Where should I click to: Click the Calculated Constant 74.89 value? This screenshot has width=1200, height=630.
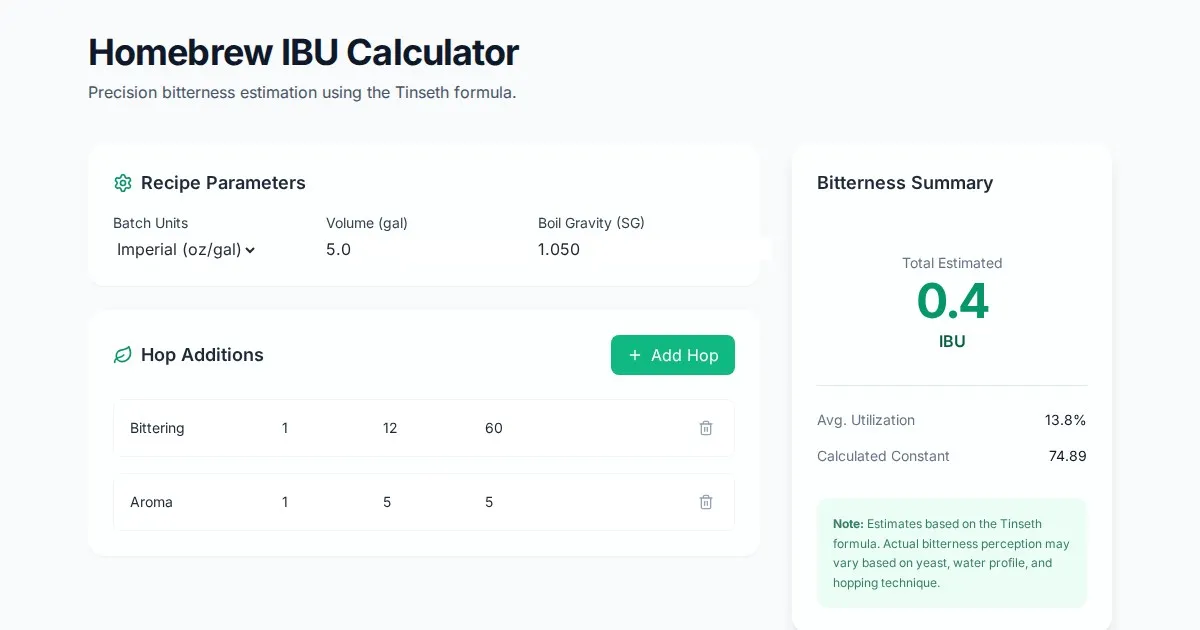pos(1067,456)
